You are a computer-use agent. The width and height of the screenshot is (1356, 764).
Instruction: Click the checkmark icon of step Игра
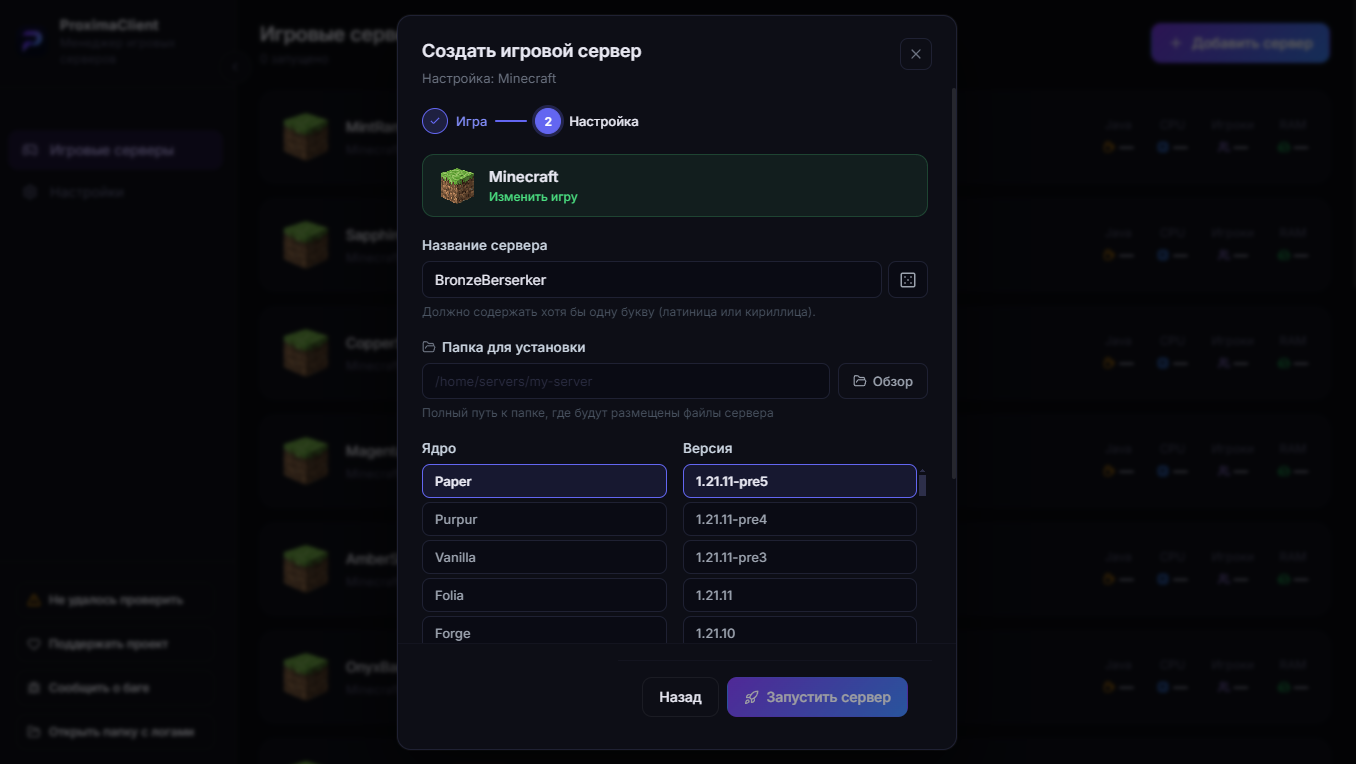click(435, 121)
